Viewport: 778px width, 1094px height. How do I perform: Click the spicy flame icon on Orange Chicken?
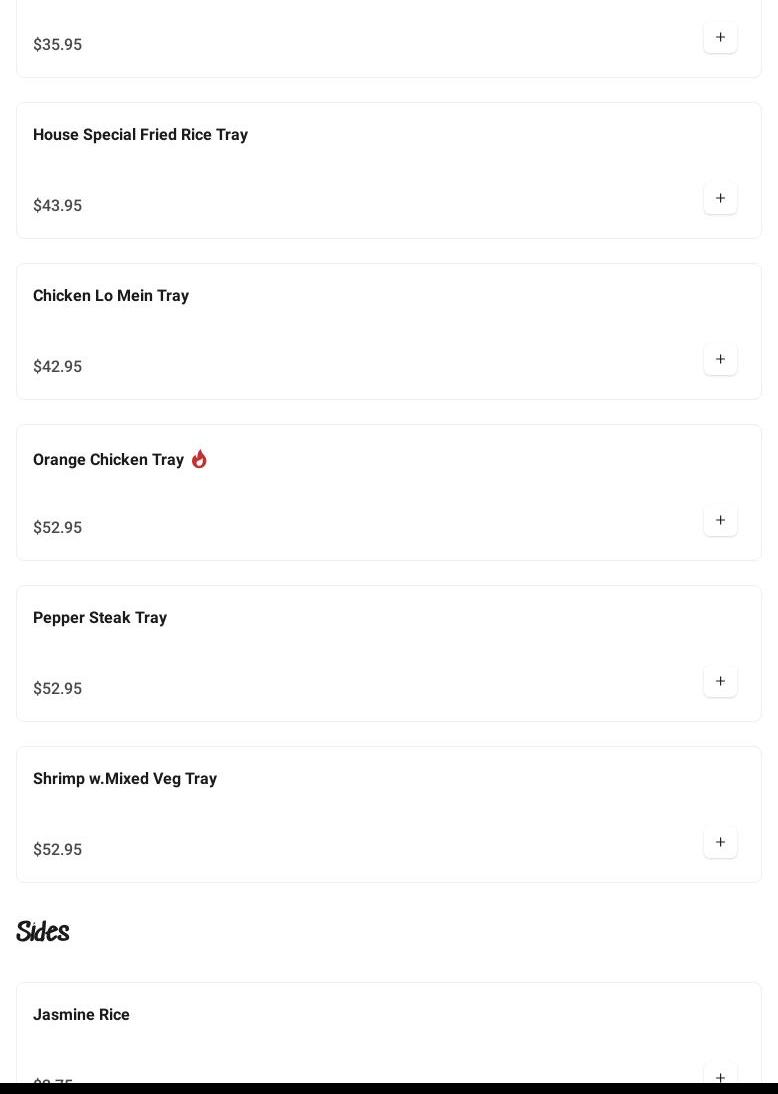(199, 459)
